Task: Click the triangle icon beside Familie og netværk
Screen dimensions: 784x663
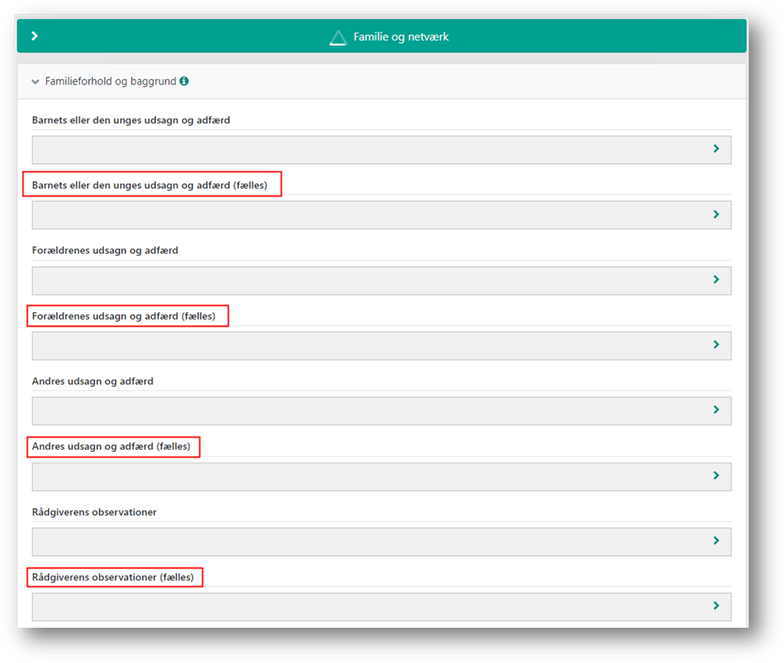Action: tap(337, 37)
